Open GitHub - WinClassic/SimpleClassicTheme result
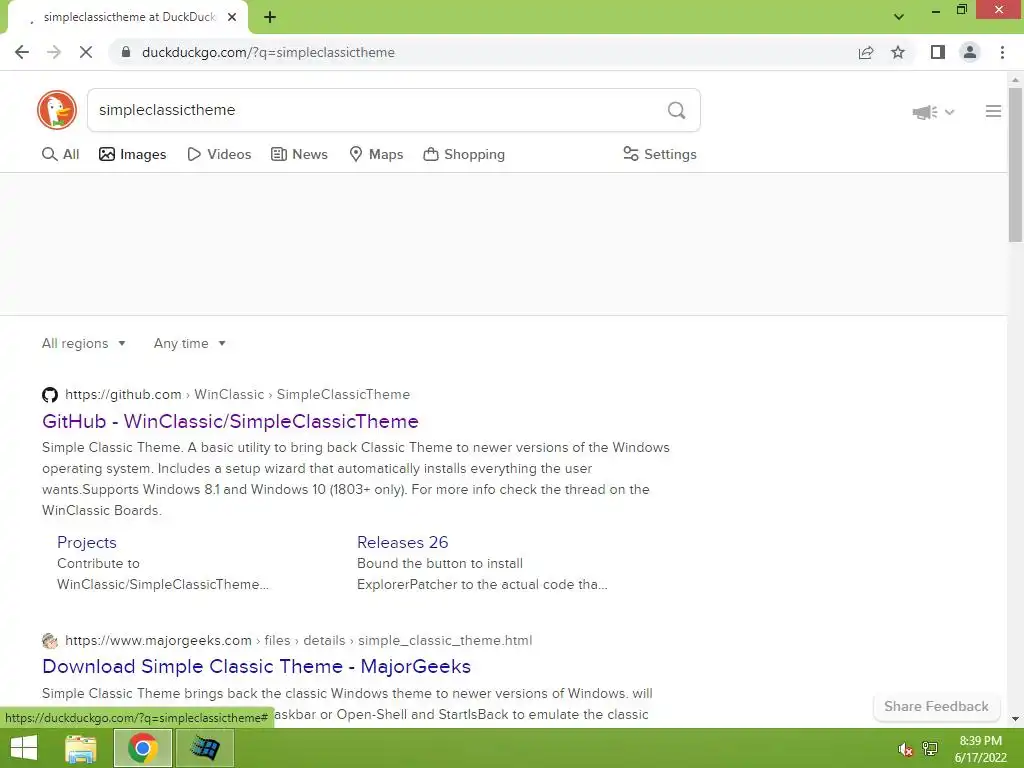Image resolution: width=1024 pixels, height=768 pixels. pos(231,421)
